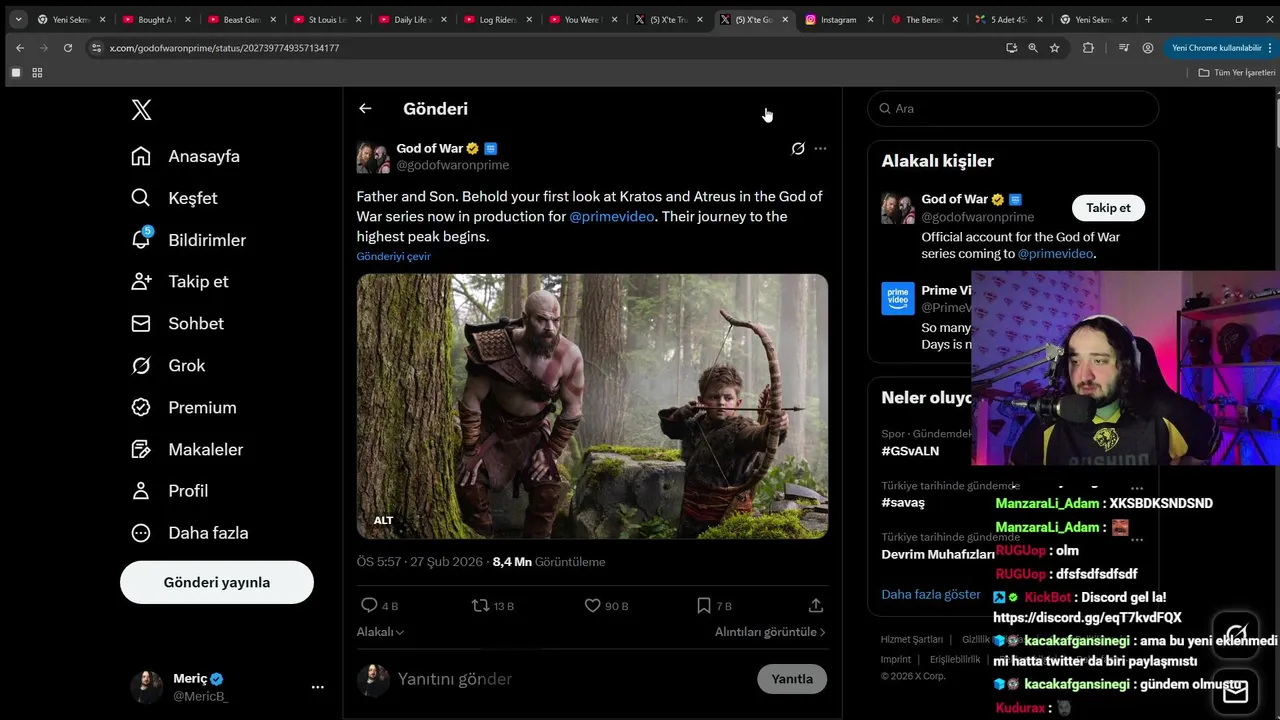This screenshot has width=1280, height=720.
Task: Open Prime Video profile avatar
Action: point(898,298)
